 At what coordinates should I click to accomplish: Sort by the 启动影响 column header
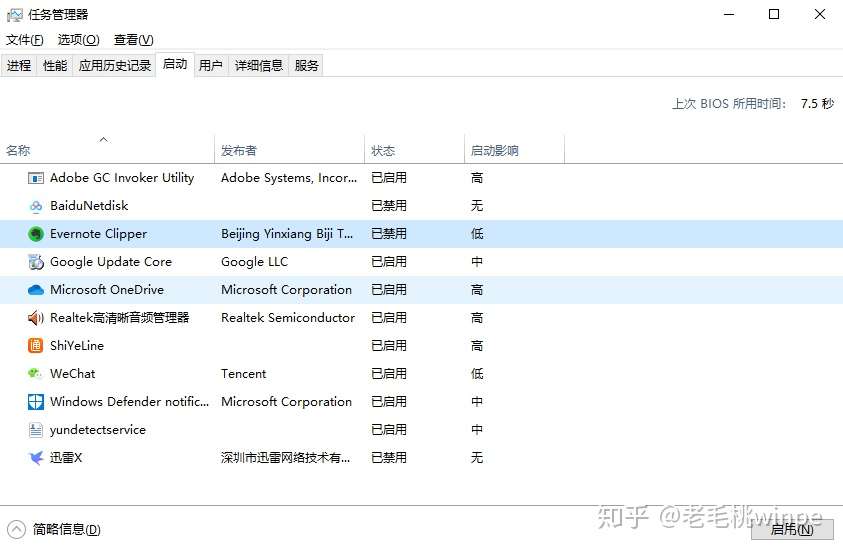point(514,150)
